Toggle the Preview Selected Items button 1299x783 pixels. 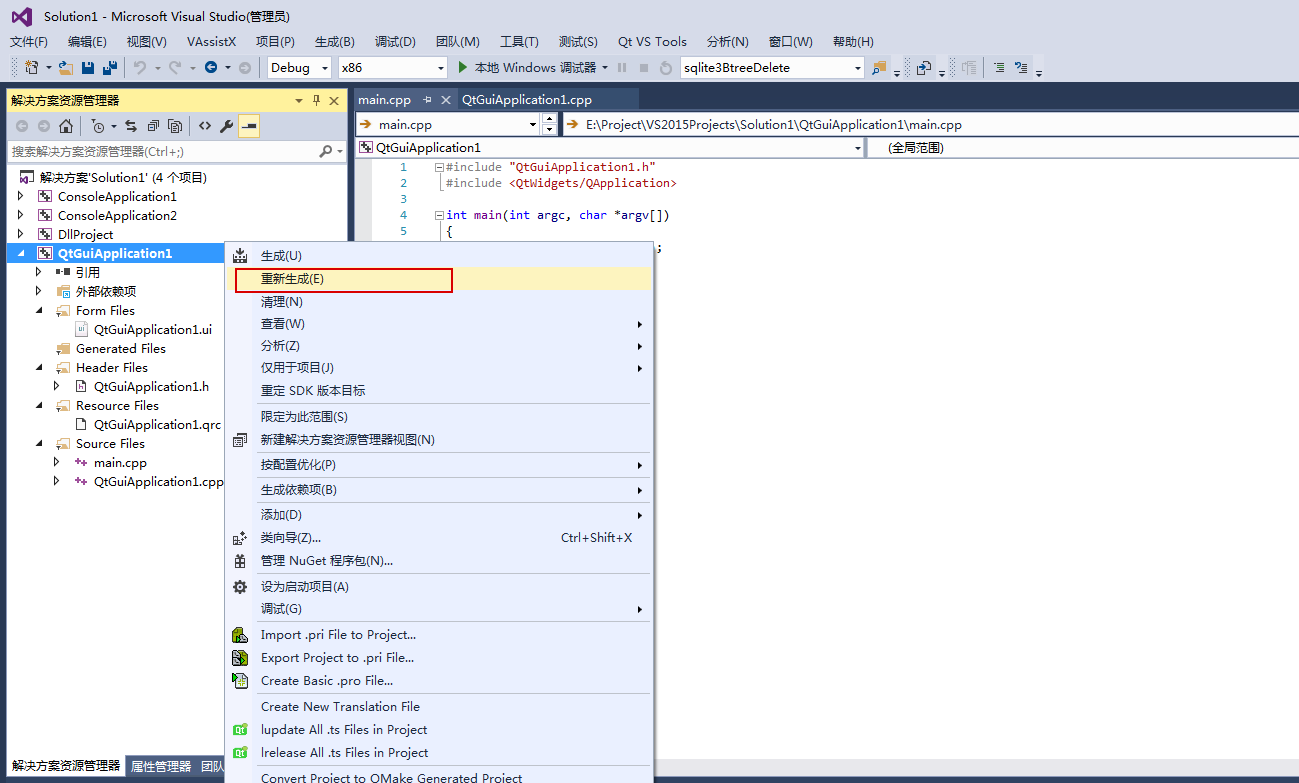(x=249, y=126)
